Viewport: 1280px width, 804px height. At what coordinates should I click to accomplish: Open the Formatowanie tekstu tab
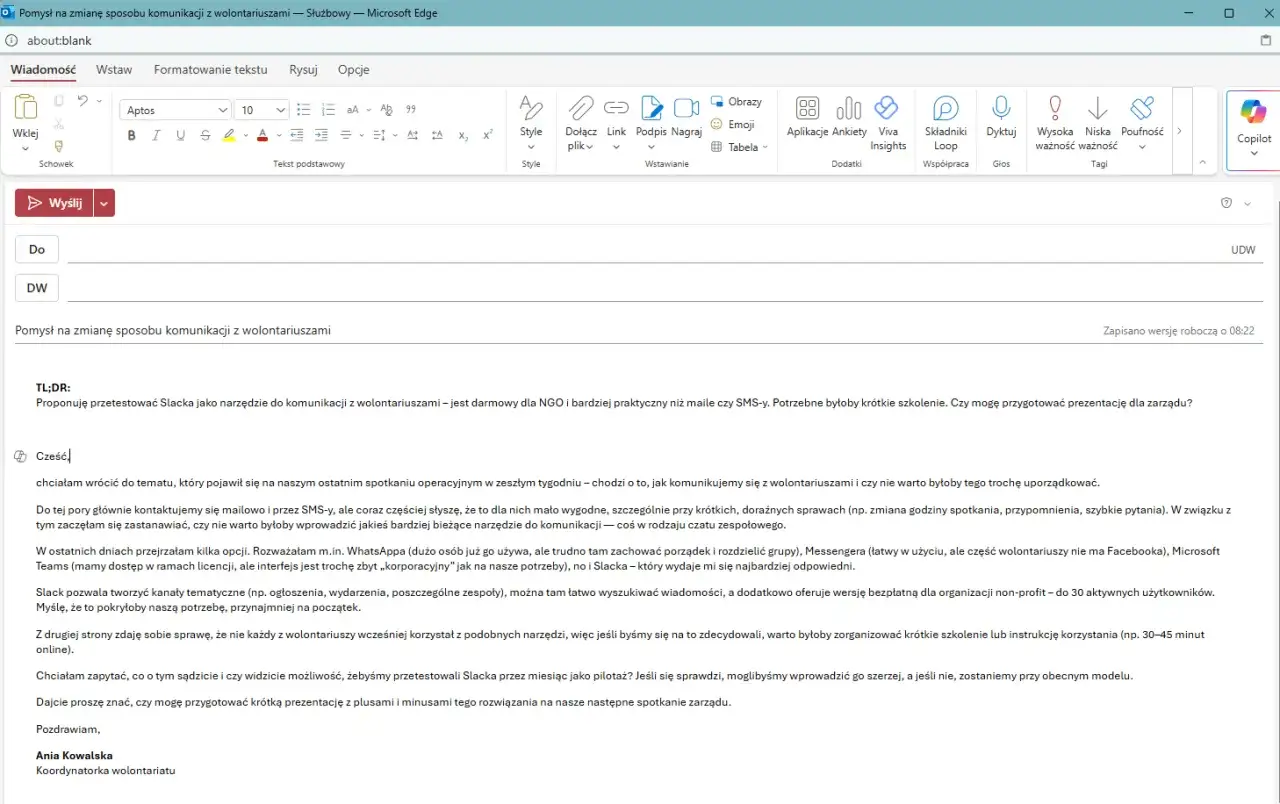pyautogui.click(x=211, y=70)
